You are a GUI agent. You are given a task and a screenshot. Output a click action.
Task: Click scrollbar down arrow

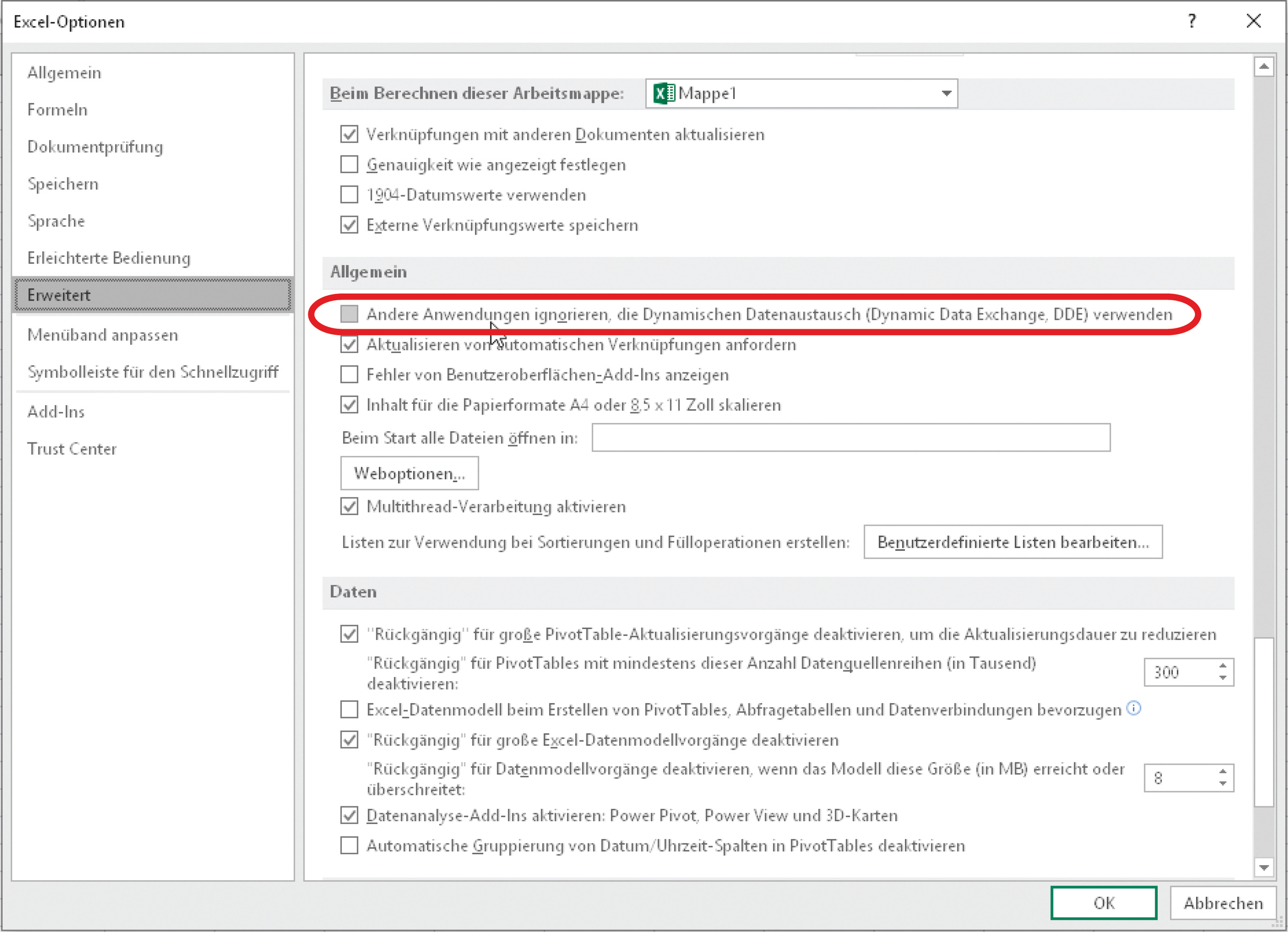coord(1263,867)
